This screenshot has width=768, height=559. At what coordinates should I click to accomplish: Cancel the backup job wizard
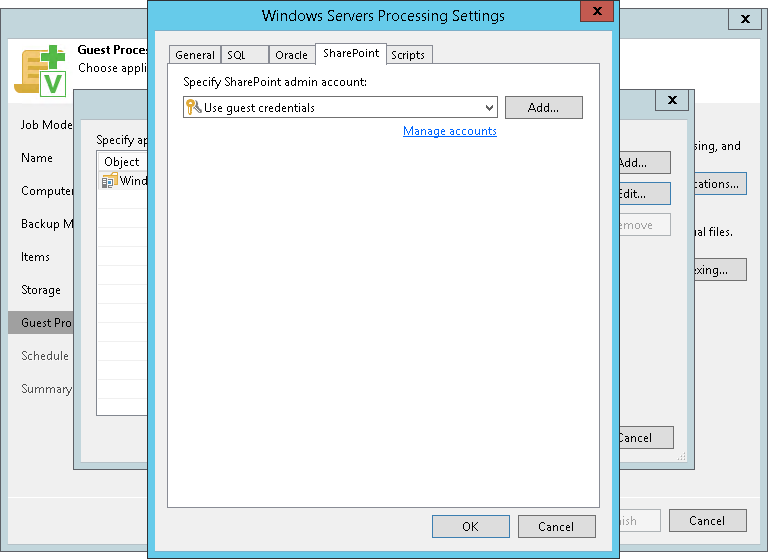tap(708, 520)
